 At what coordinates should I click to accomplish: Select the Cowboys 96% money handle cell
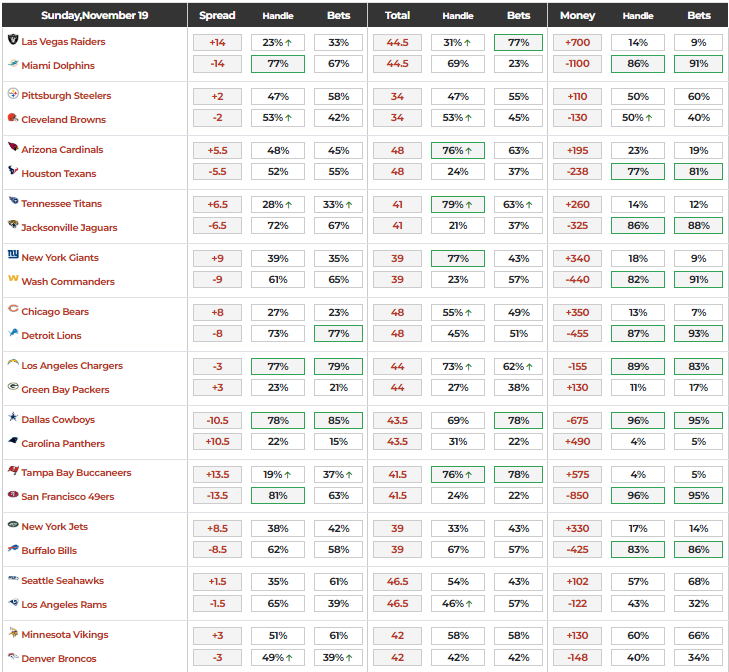638,420
